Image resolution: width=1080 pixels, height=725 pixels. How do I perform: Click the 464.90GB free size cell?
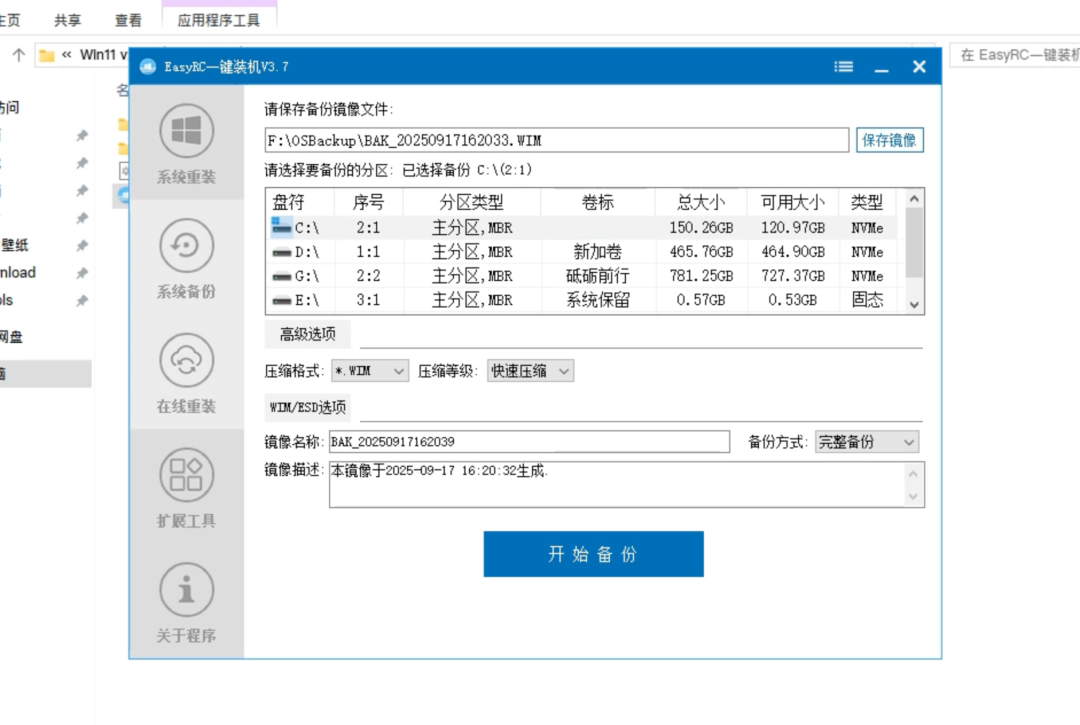pos(793,252)
